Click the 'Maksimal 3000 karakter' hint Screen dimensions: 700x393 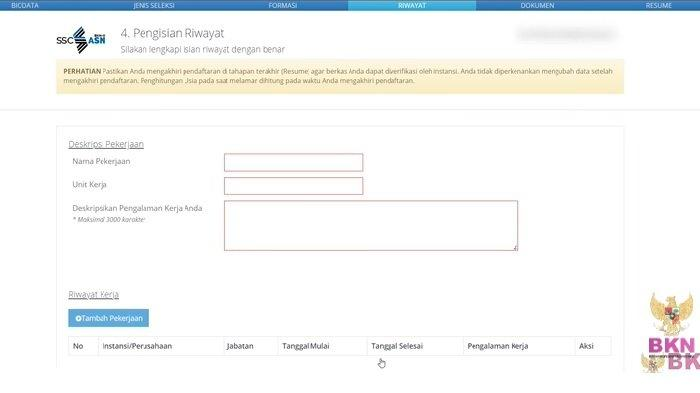(x=108, y=220)
